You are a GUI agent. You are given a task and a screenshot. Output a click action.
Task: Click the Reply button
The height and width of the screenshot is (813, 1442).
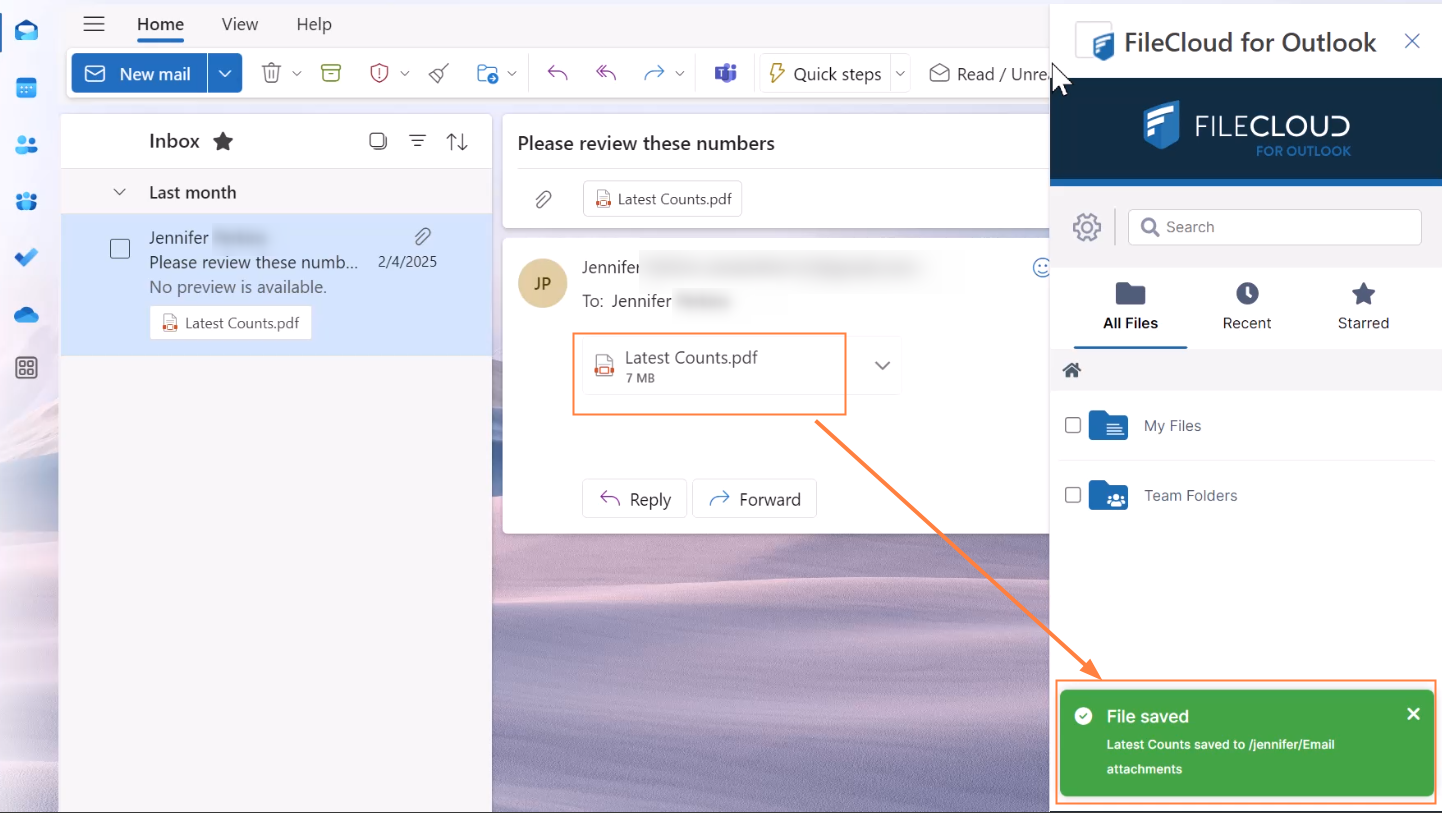coord(635,499)
